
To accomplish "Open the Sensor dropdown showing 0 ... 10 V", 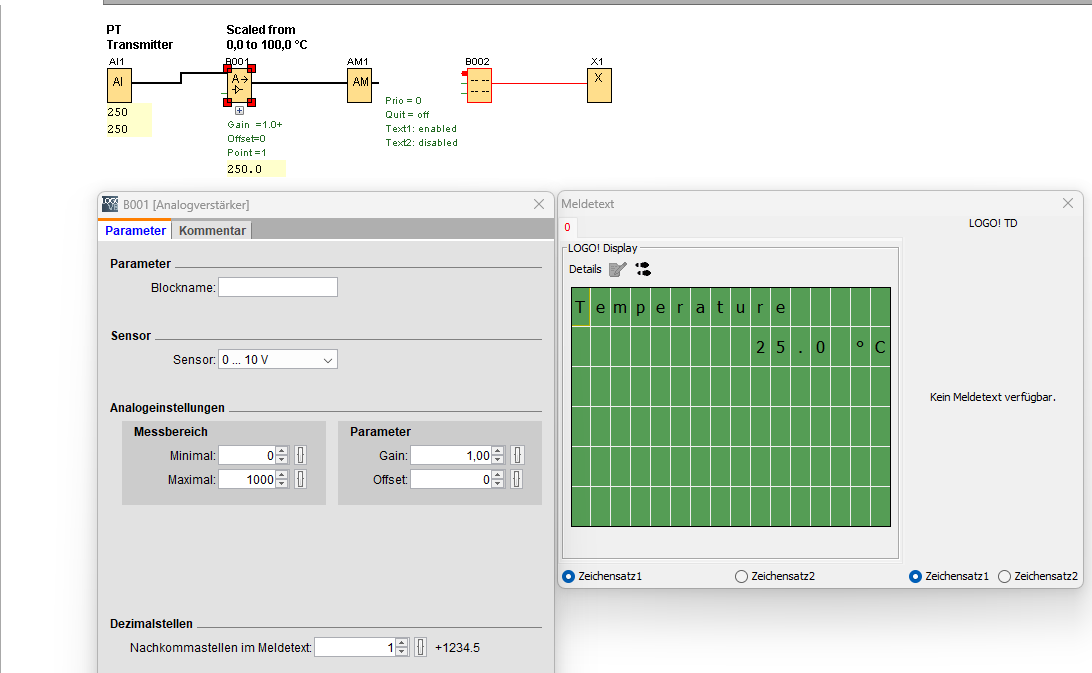I will pos(278,359).
